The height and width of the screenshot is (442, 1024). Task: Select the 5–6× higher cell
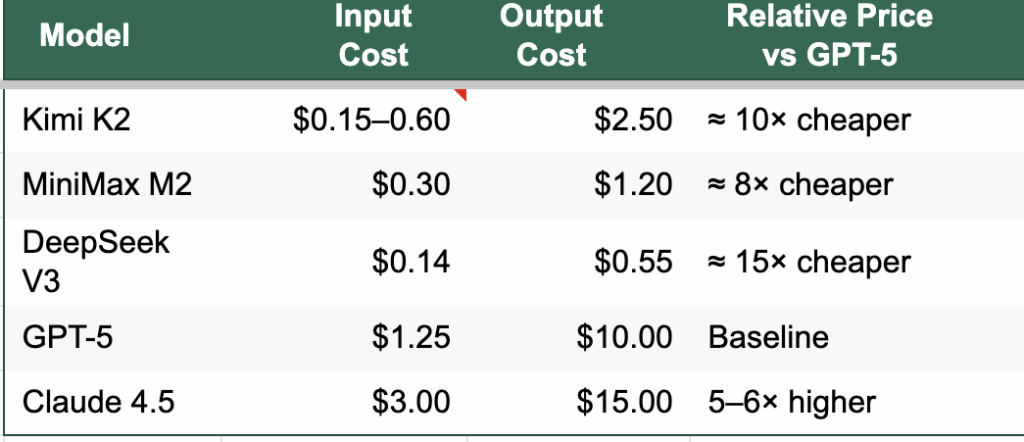tap(792, 403)
